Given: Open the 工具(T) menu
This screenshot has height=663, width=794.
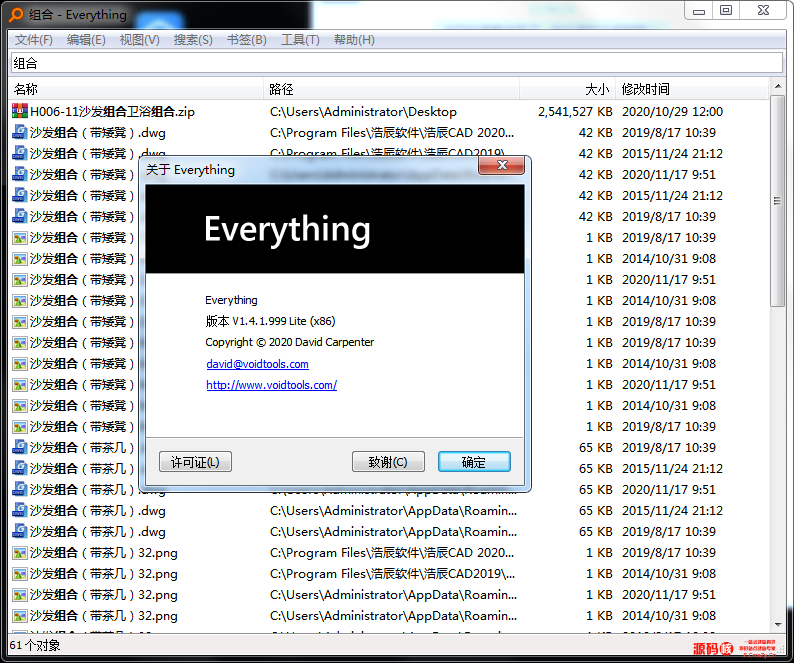Looking at the screenshot, I should point(300,40).
